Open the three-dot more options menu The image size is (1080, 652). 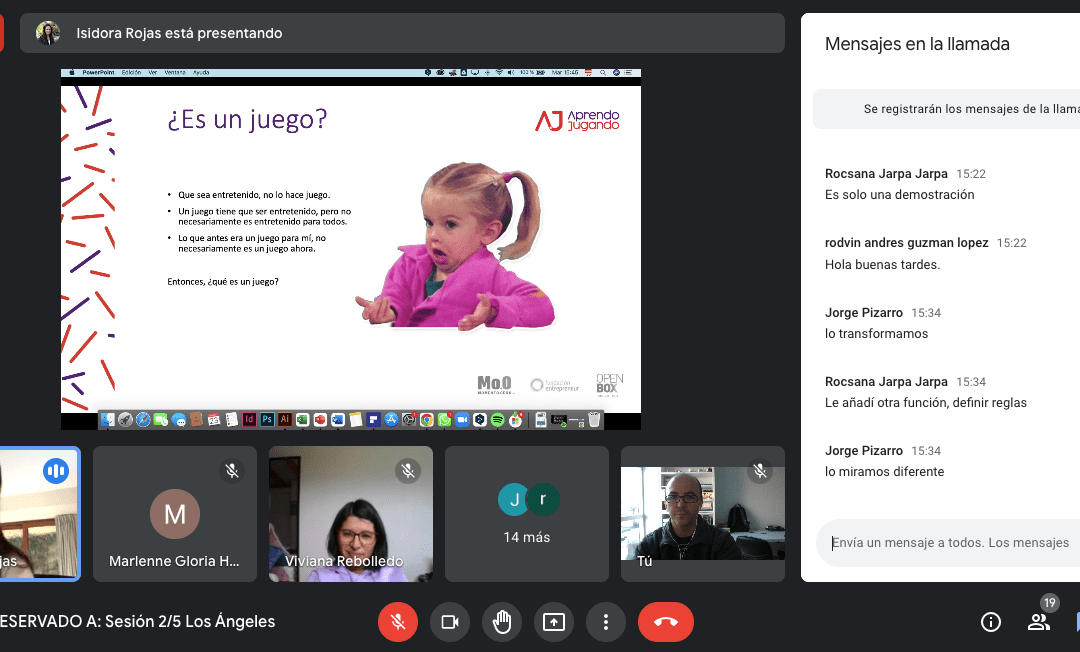pos(606,622)
